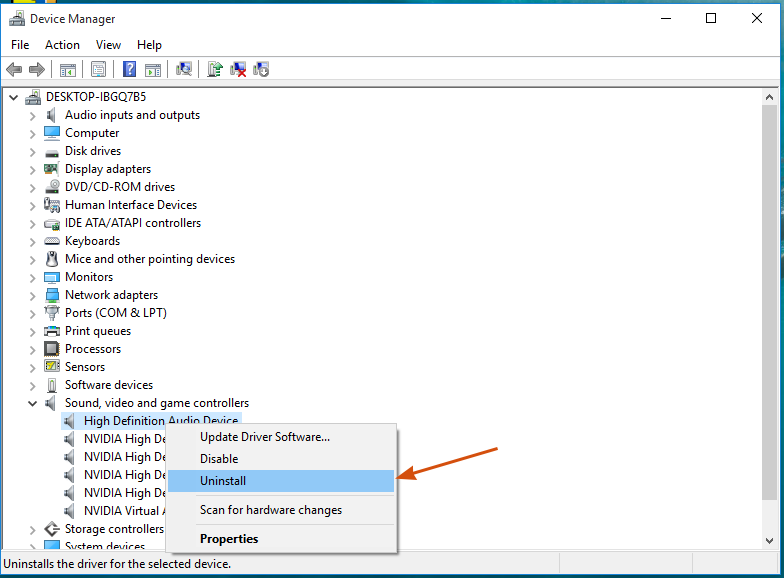Open the File menu

click(20, 45)
